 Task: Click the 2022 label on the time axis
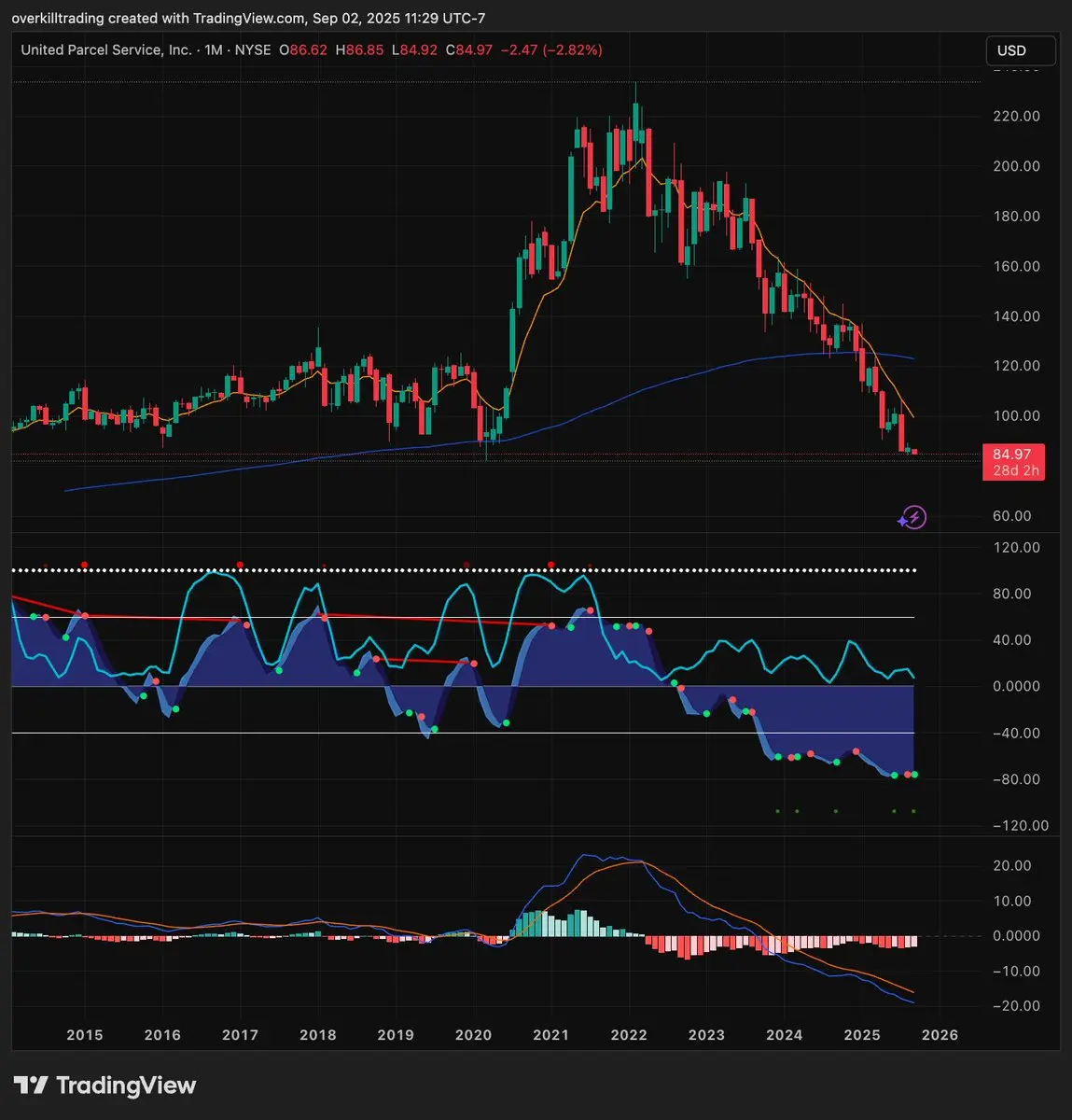[629, 1035]
